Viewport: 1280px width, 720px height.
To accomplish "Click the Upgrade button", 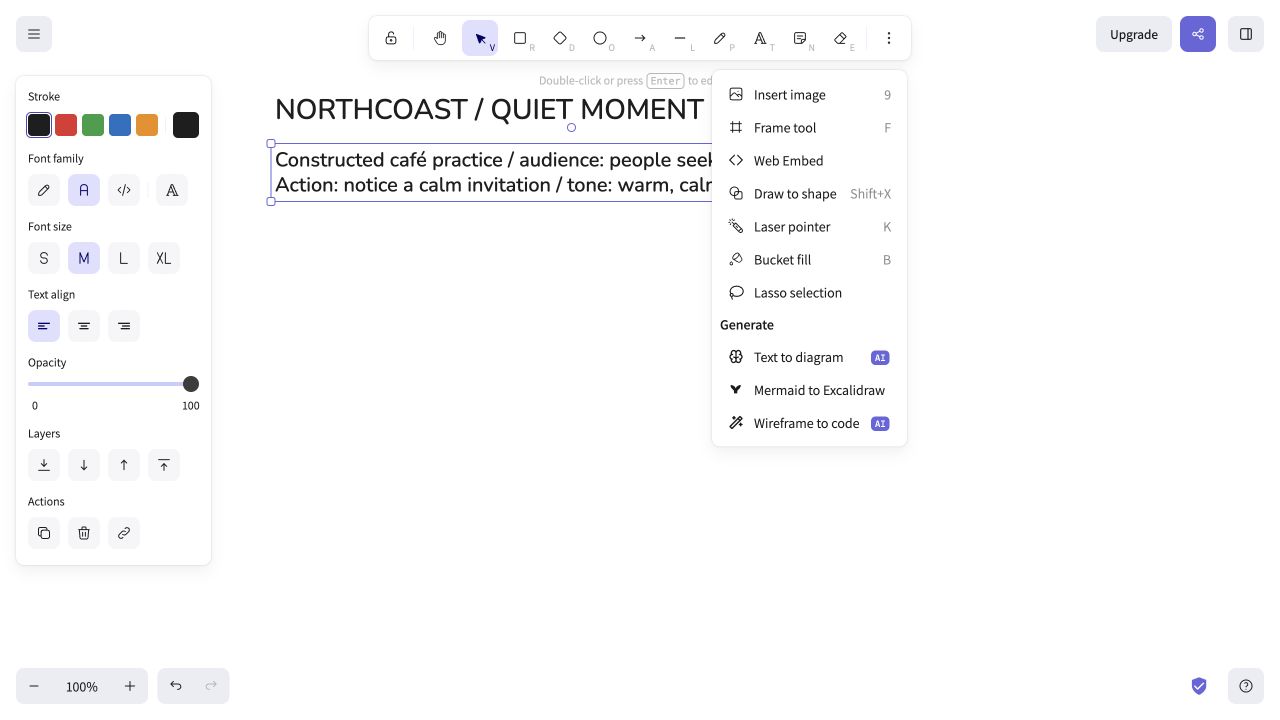I will pos(1134,34).
